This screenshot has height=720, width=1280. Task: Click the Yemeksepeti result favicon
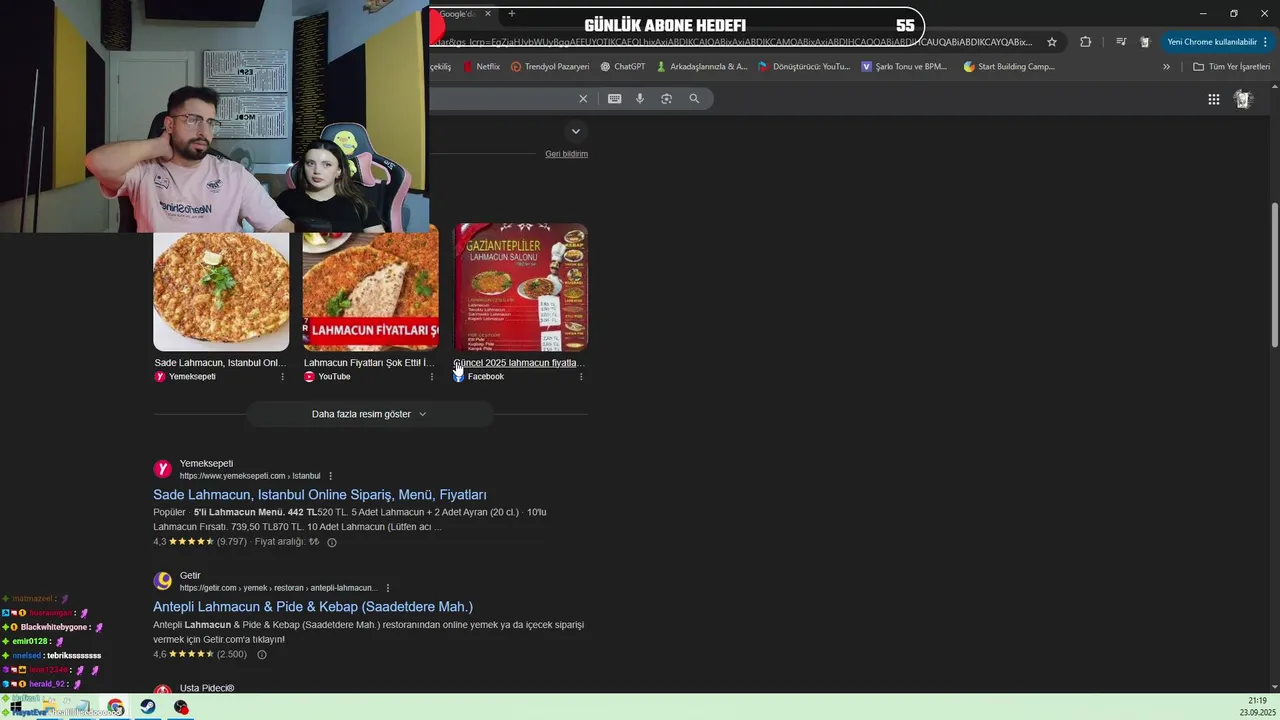[x=163, y=469]
